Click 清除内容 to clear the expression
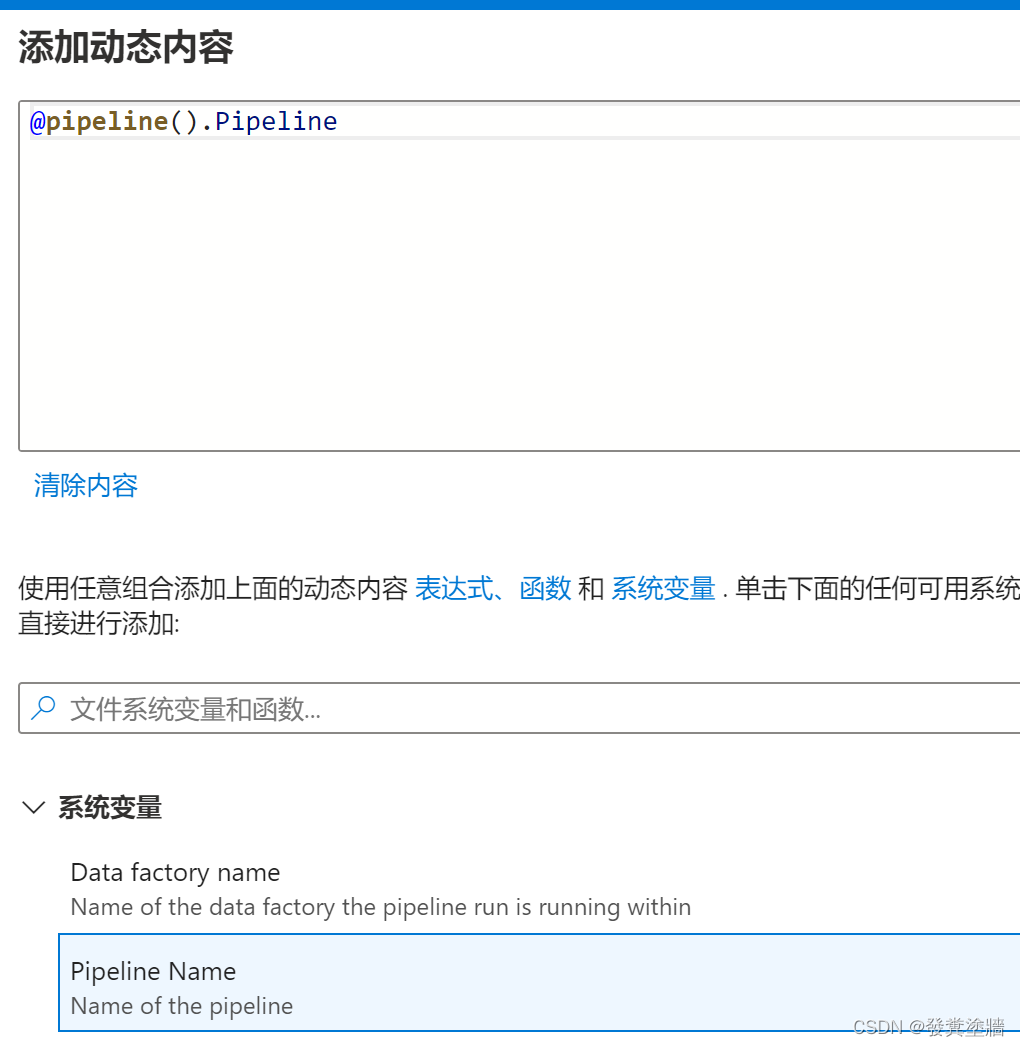 tap(85, 485)
